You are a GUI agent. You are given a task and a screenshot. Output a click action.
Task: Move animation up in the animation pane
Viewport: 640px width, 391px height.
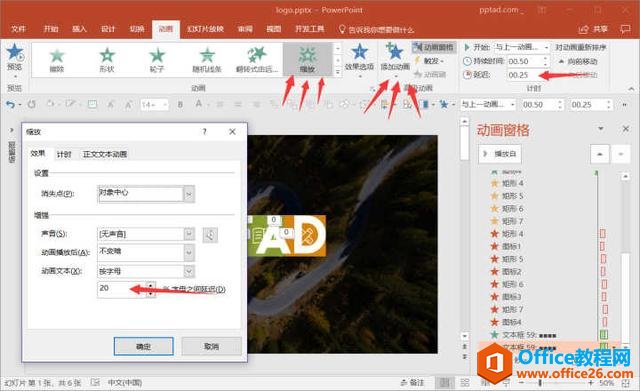pyautogui.click(x=600, y=154)
